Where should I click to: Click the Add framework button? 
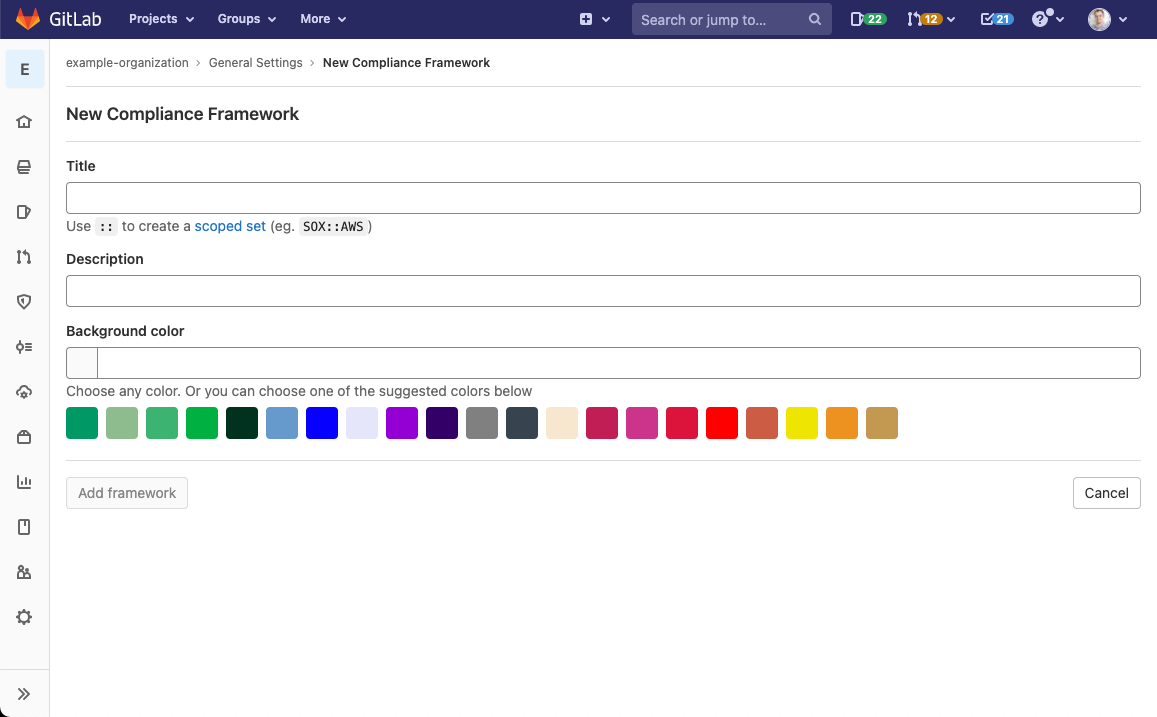coord(126,492)
